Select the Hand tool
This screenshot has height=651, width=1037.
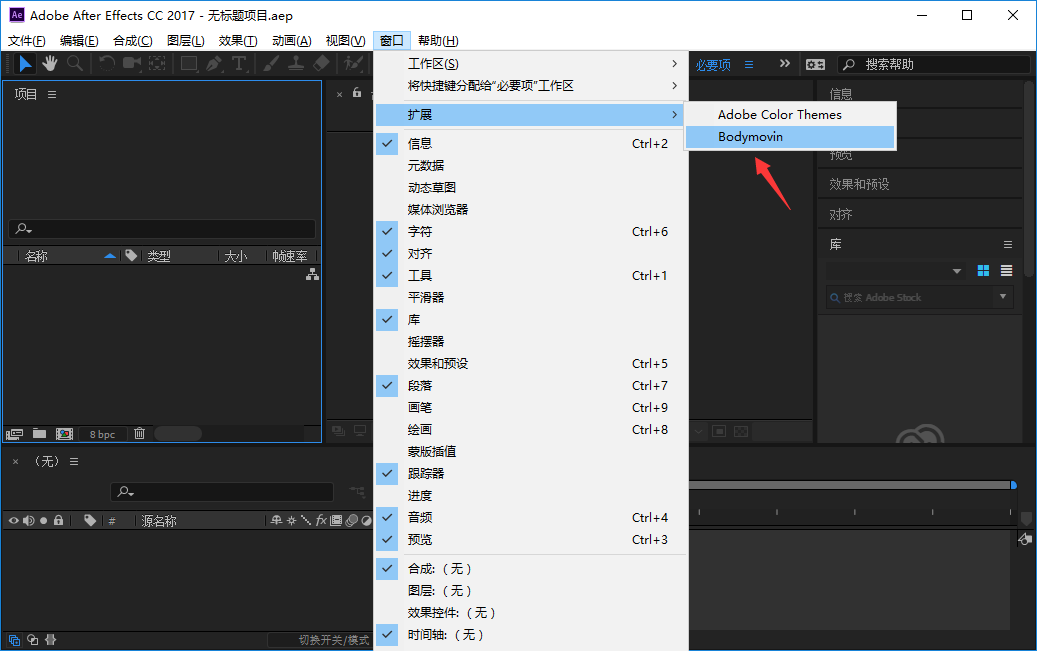click(x=50, y=64)
